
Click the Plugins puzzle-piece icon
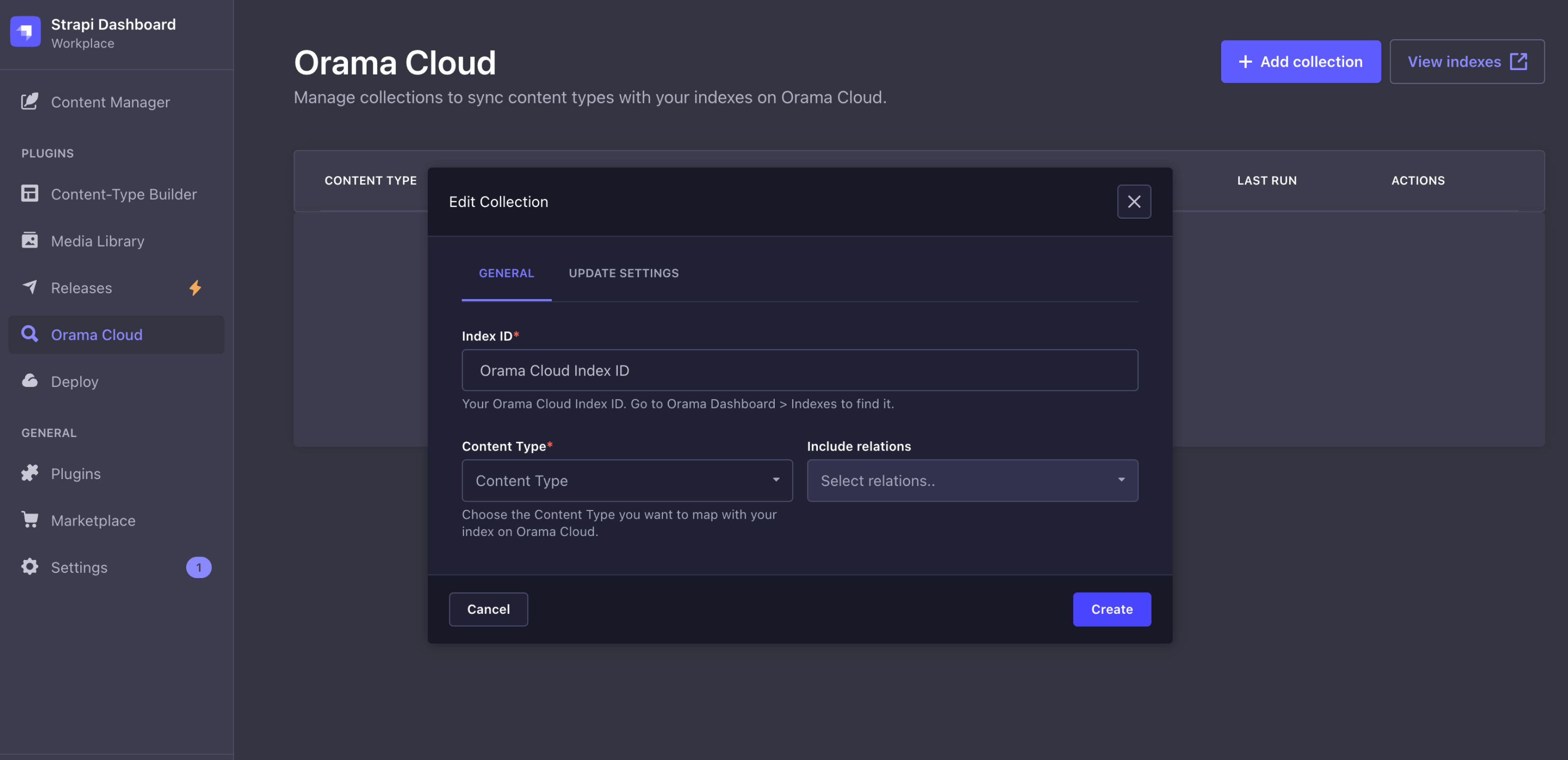pyautogui.click(x=29, y=473)
